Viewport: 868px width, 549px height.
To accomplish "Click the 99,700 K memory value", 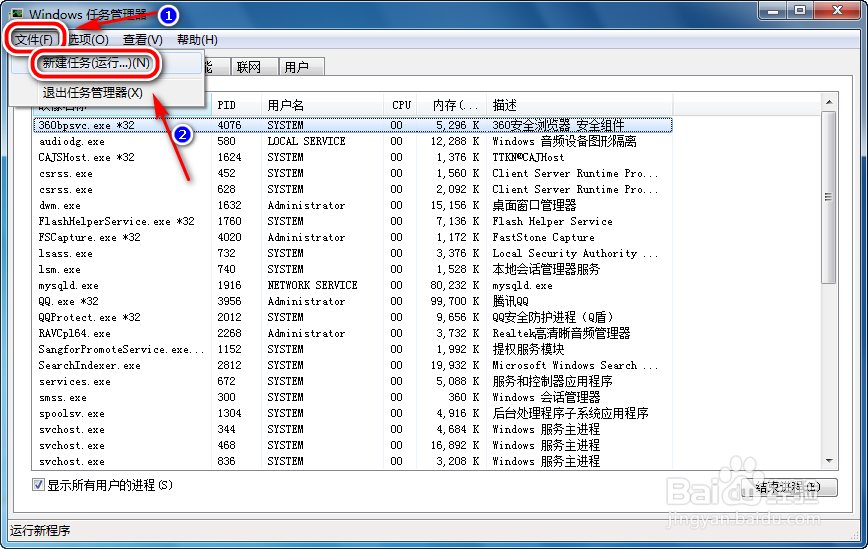I will pyautogui.click(x=454, y=302).
